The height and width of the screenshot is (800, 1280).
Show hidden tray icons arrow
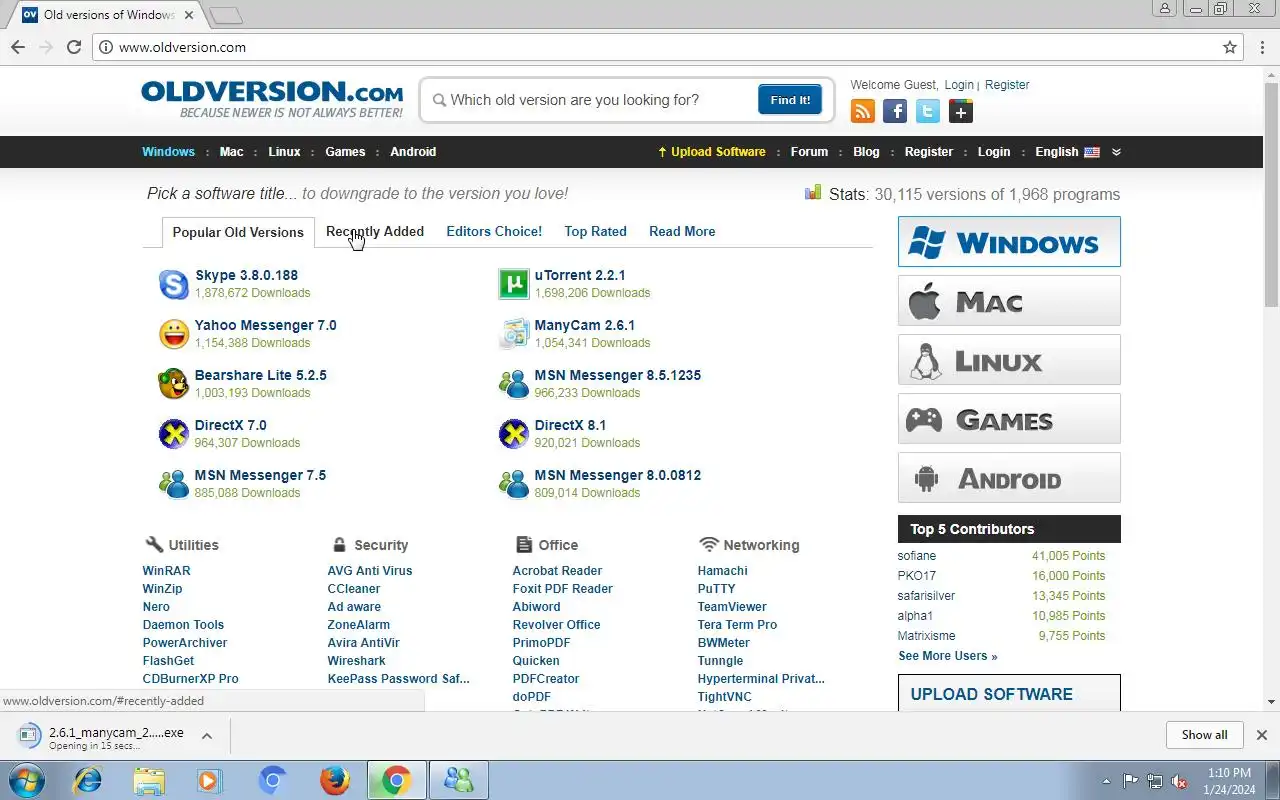(x=1106, y=781)
